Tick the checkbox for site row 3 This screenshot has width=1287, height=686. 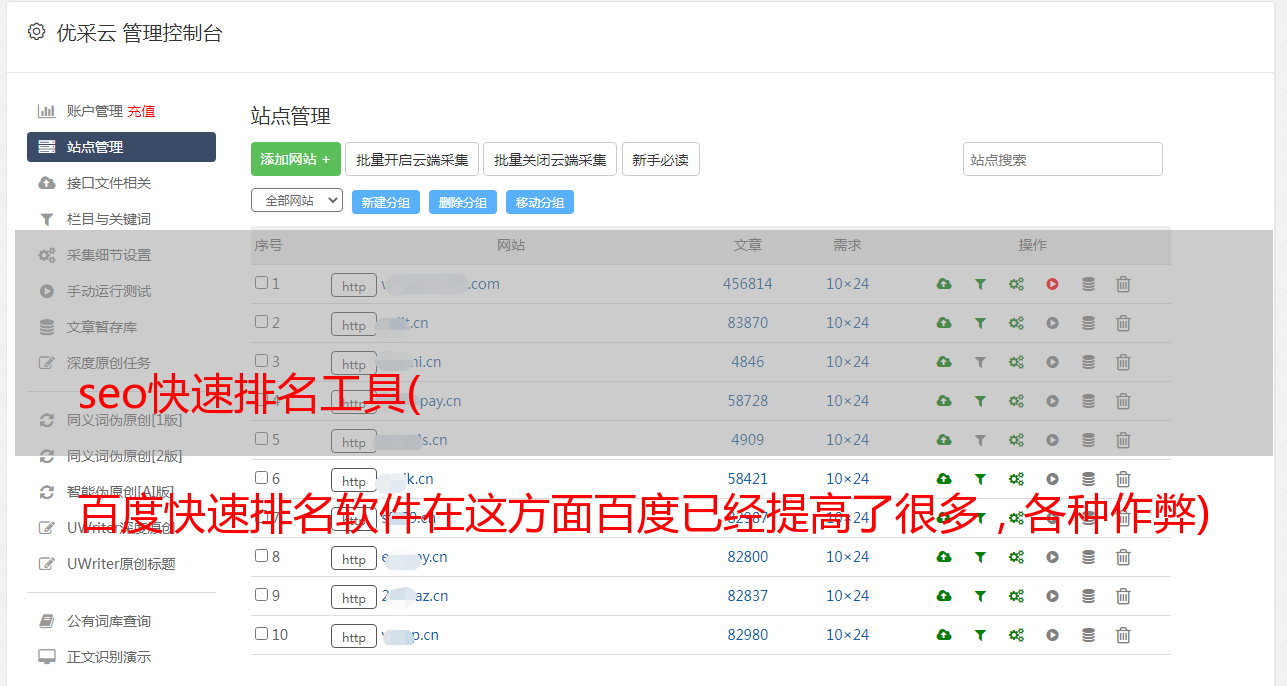click(261, 361)
